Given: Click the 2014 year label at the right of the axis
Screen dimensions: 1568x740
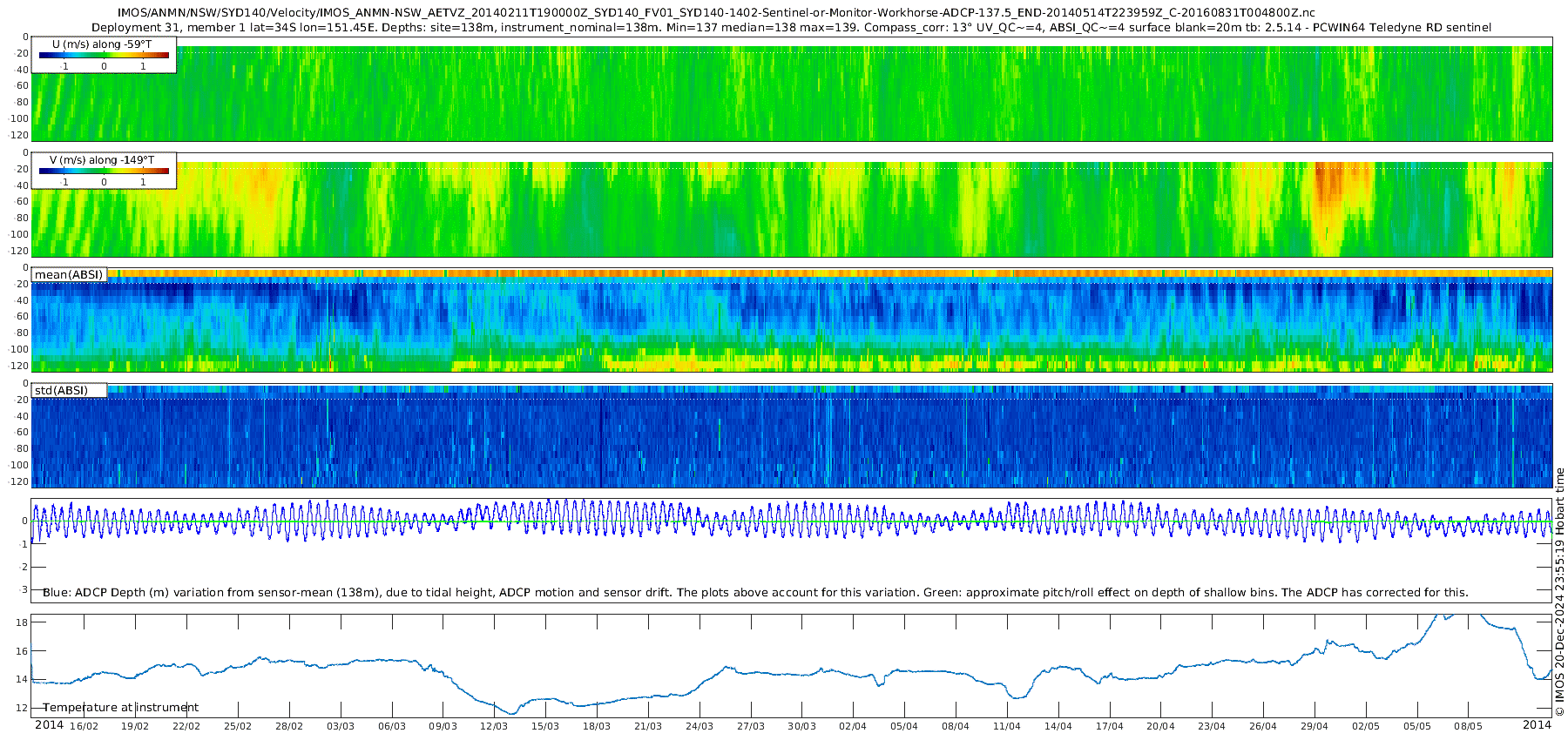Looking at the screenshot, I should coord(1537,724).
